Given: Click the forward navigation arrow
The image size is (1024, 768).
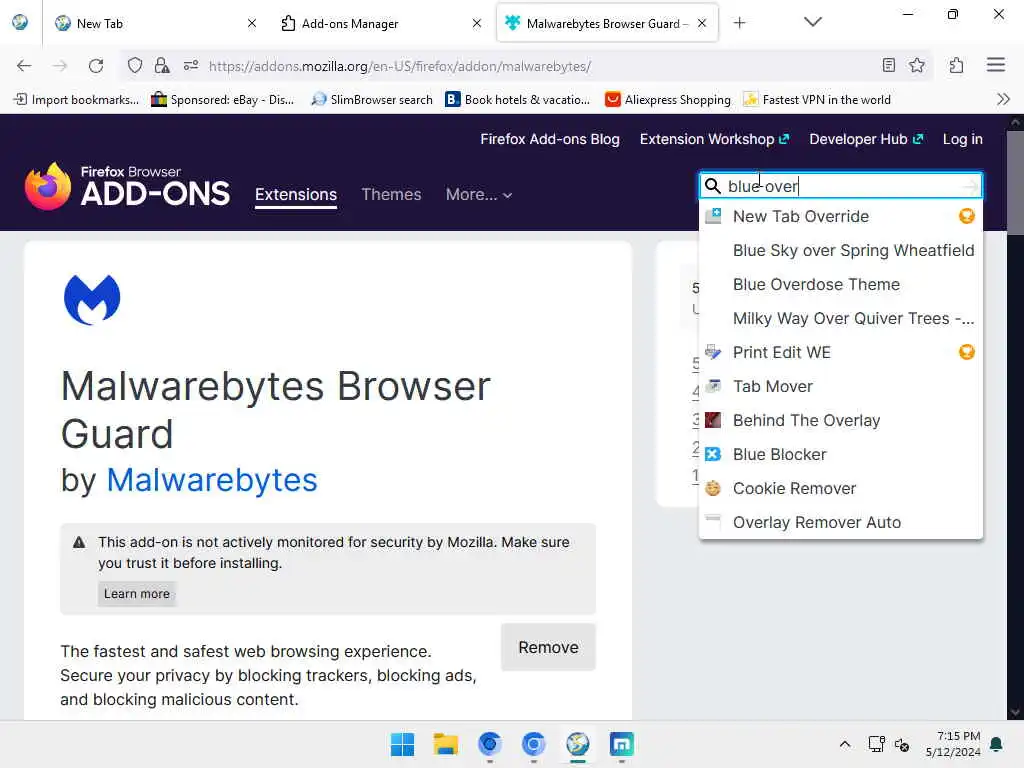Looking at the screenshot, I should point(60,66).
